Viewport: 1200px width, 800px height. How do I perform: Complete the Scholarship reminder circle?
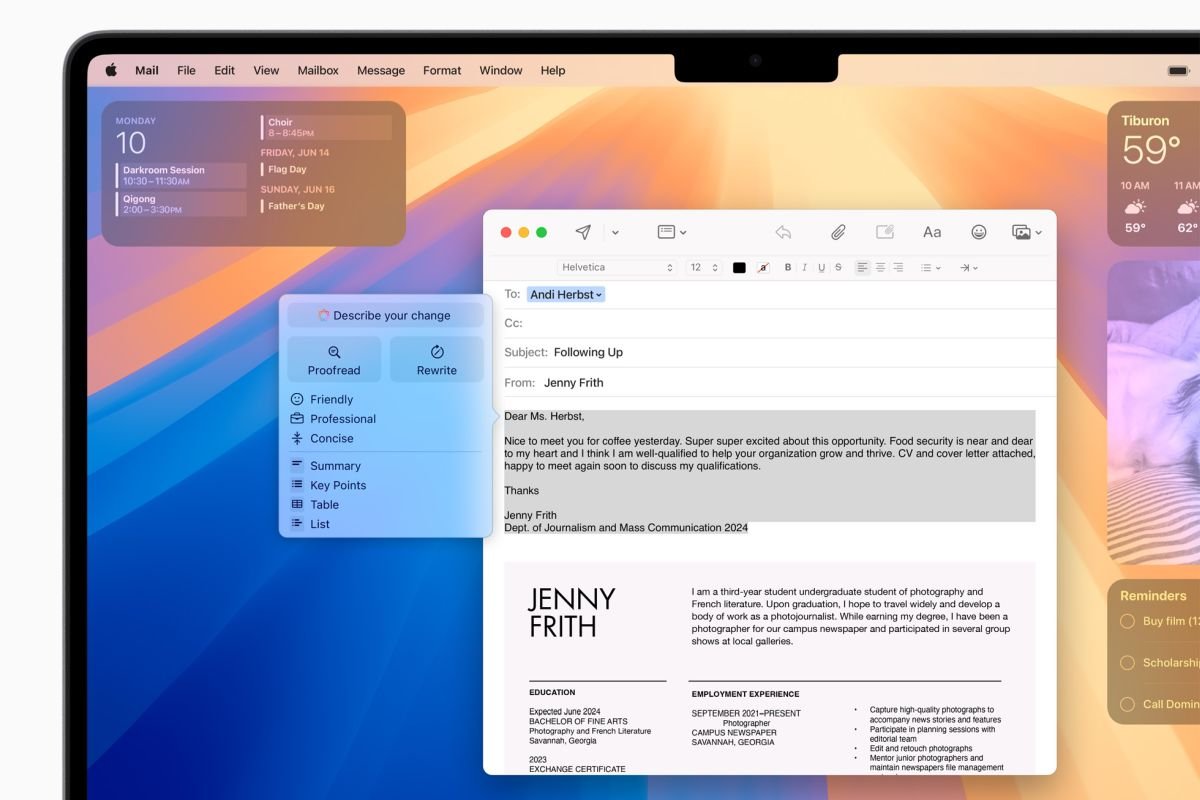pos(1127,662)
